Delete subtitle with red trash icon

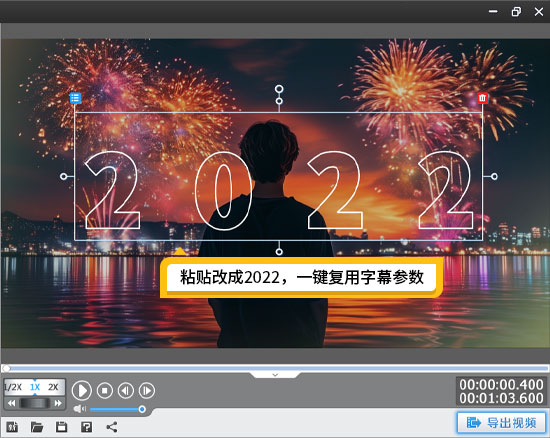point(483,98)
